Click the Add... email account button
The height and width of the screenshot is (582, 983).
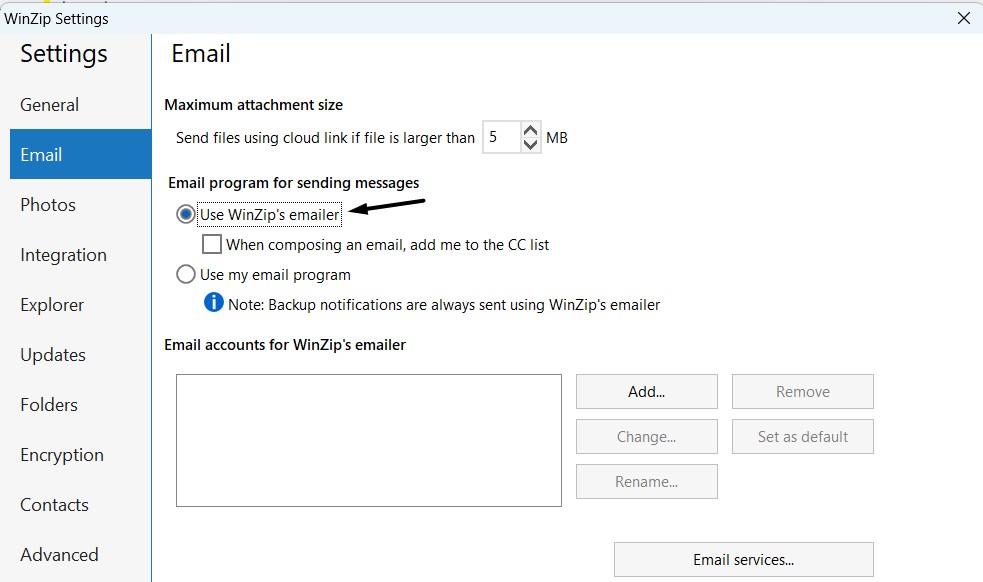[646, 392]
